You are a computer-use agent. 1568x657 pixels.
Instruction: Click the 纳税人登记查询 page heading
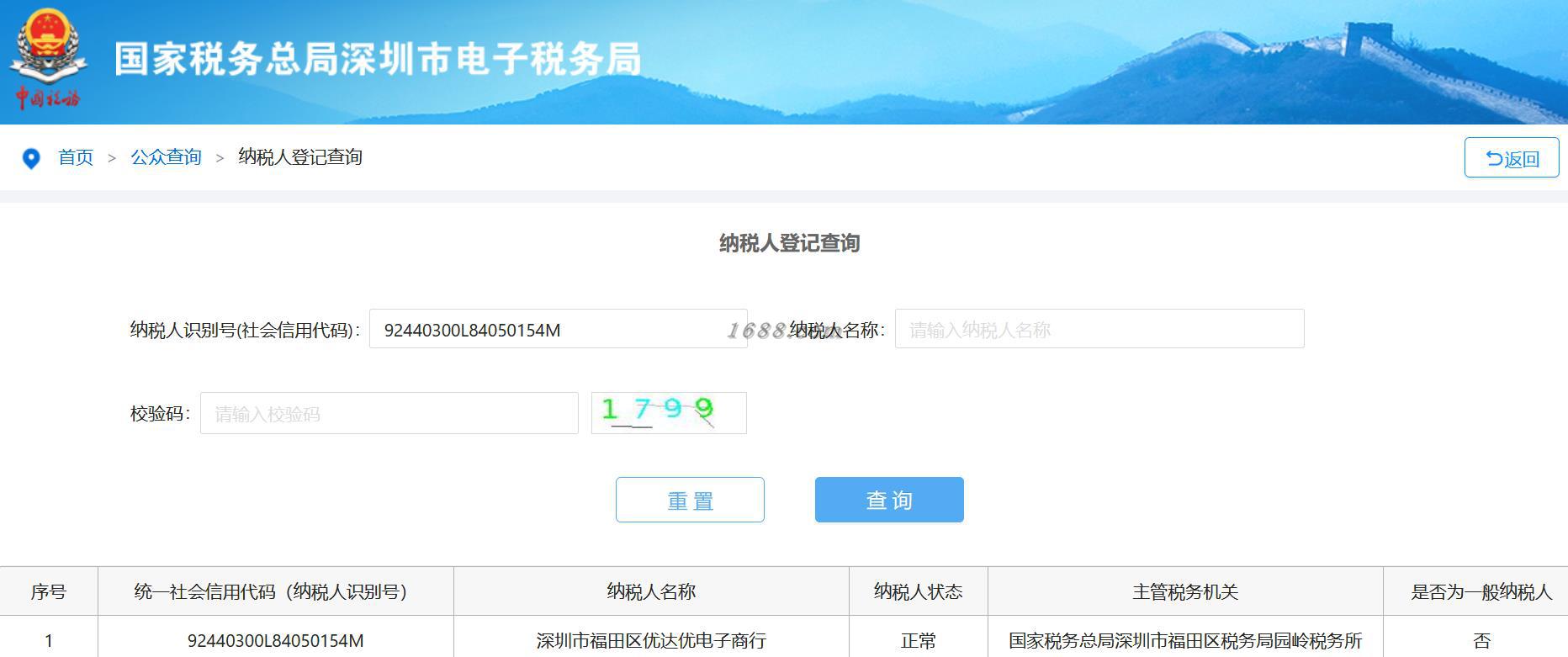(x=789, y=243)
